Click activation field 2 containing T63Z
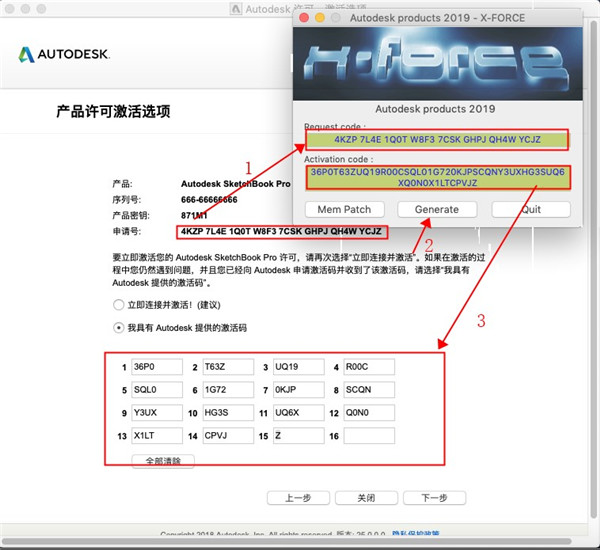The width and height of the screenshot is (600, 550). 228,367
